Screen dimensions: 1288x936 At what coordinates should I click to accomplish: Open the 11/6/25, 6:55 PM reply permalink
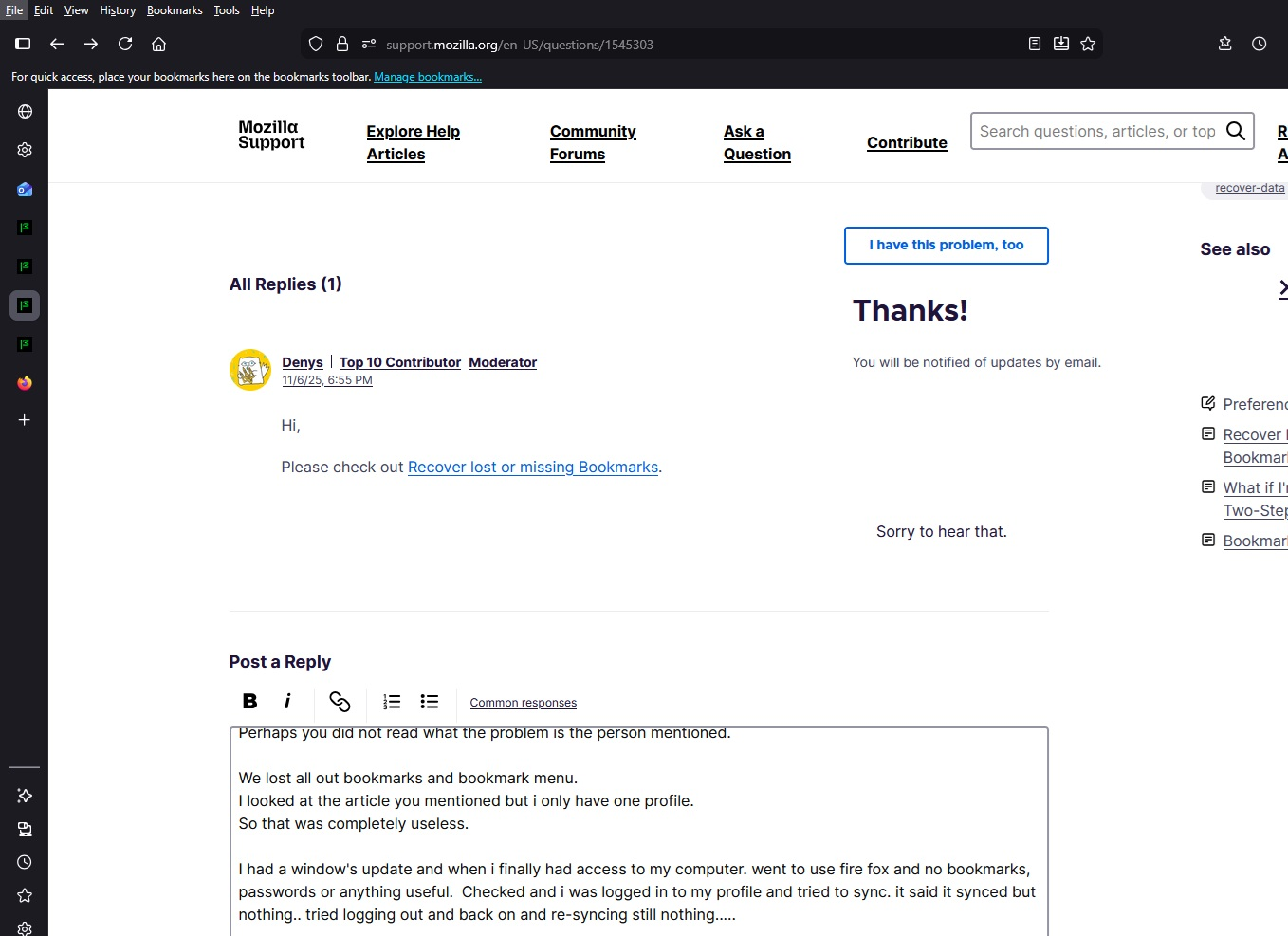coord(327,380)
